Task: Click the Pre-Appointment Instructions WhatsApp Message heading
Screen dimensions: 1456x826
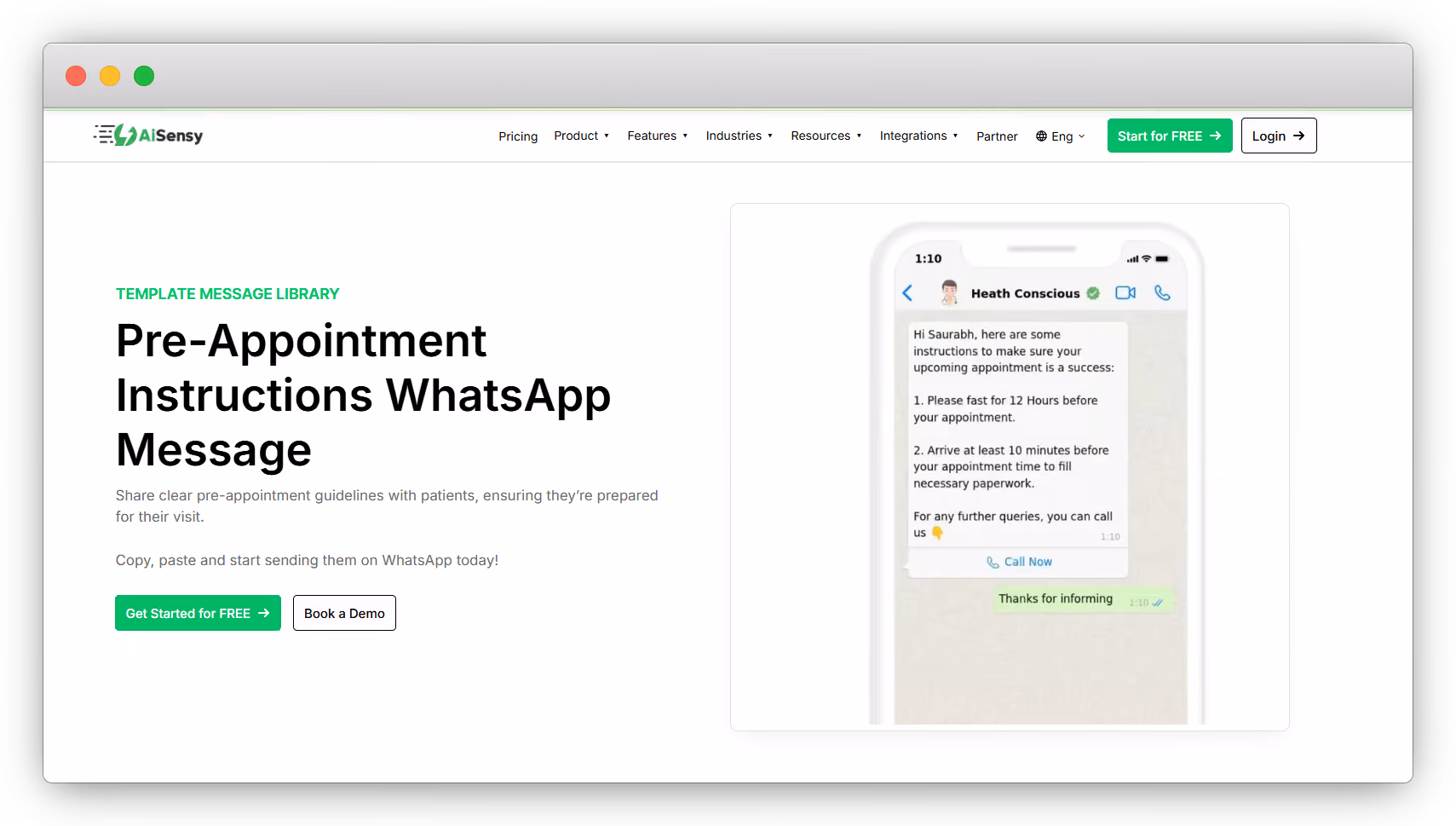Action: pyautogui.click(x=364, y=395)
